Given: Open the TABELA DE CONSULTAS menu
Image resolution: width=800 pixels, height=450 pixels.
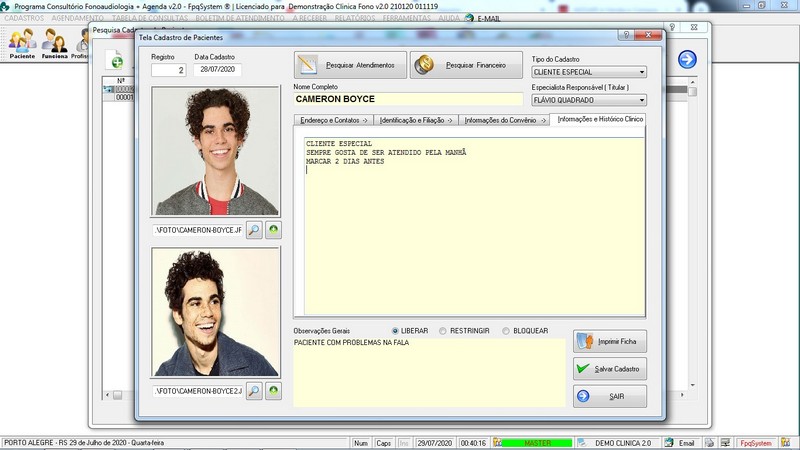Looking at the screenshot, I should [150, 18].
